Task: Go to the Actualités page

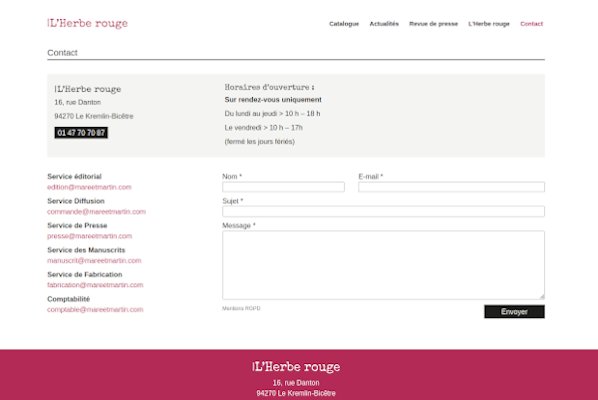Action: (x=384, y=24)
